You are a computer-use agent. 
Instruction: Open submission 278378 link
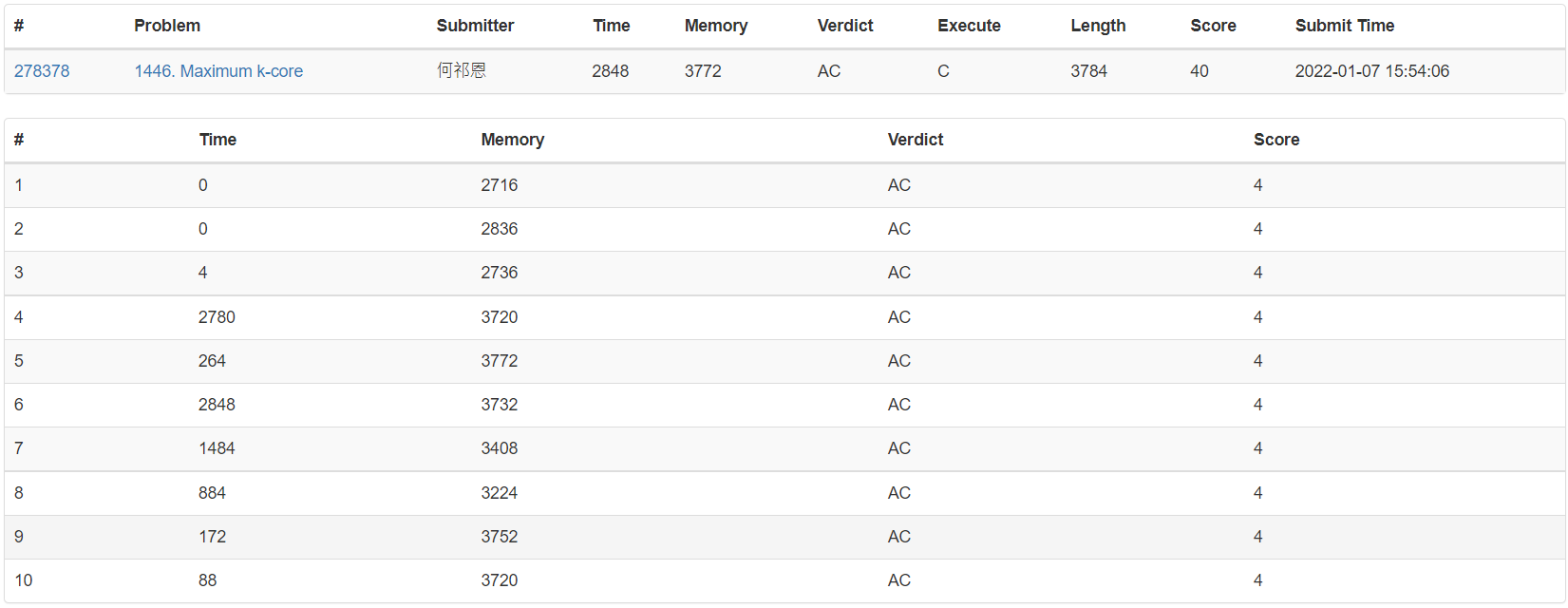pyautogui.click(x=42, y=71)
